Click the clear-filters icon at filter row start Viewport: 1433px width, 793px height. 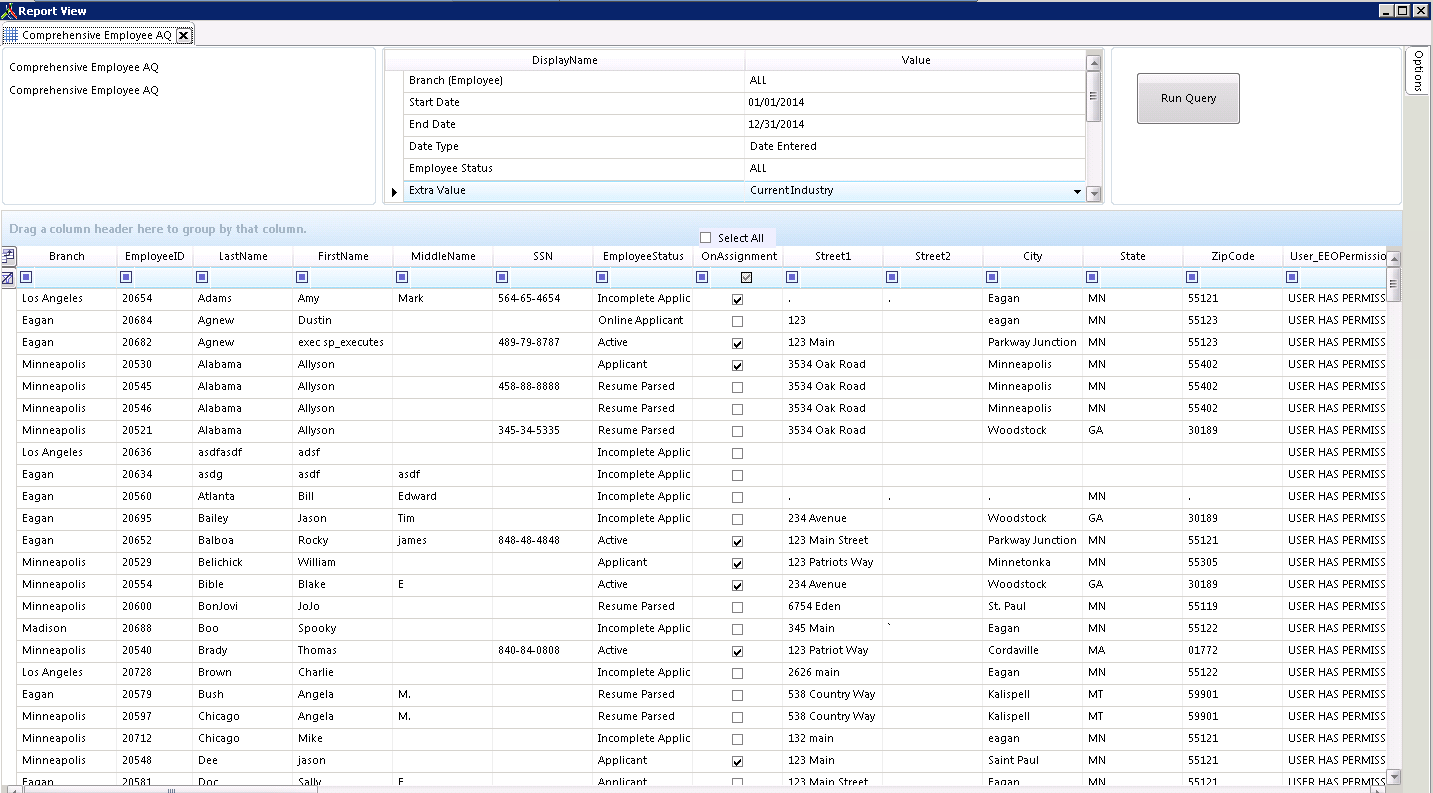pos(8,277)
